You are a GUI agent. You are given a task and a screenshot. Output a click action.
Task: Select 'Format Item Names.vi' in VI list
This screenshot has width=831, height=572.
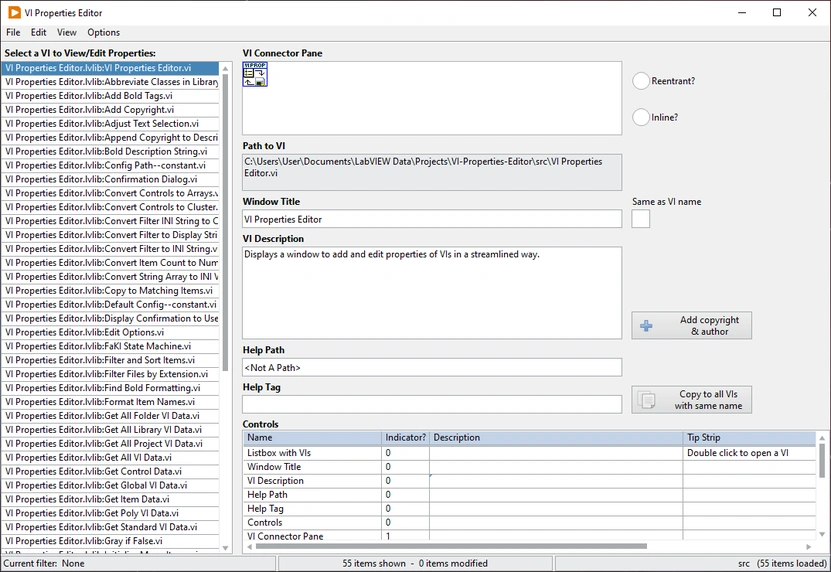(x=110, y=402)
